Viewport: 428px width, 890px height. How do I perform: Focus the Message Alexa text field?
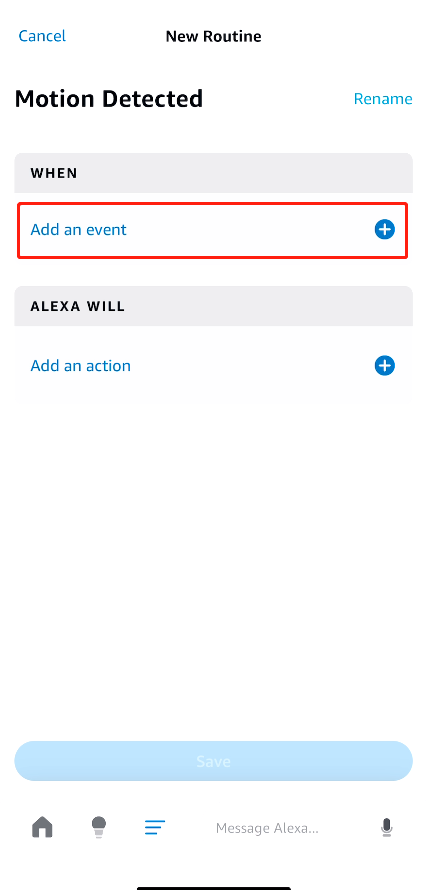267,828
